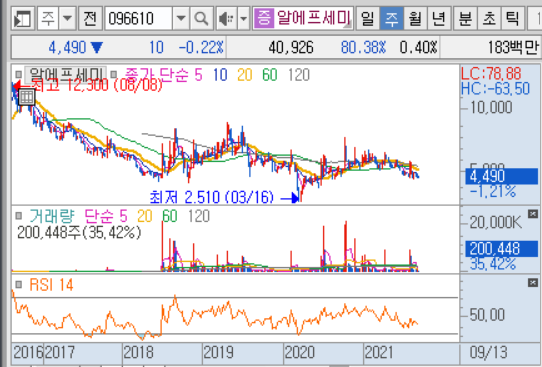
Task: Click the LC:78.88 indicator
Action: pos(492,74)
